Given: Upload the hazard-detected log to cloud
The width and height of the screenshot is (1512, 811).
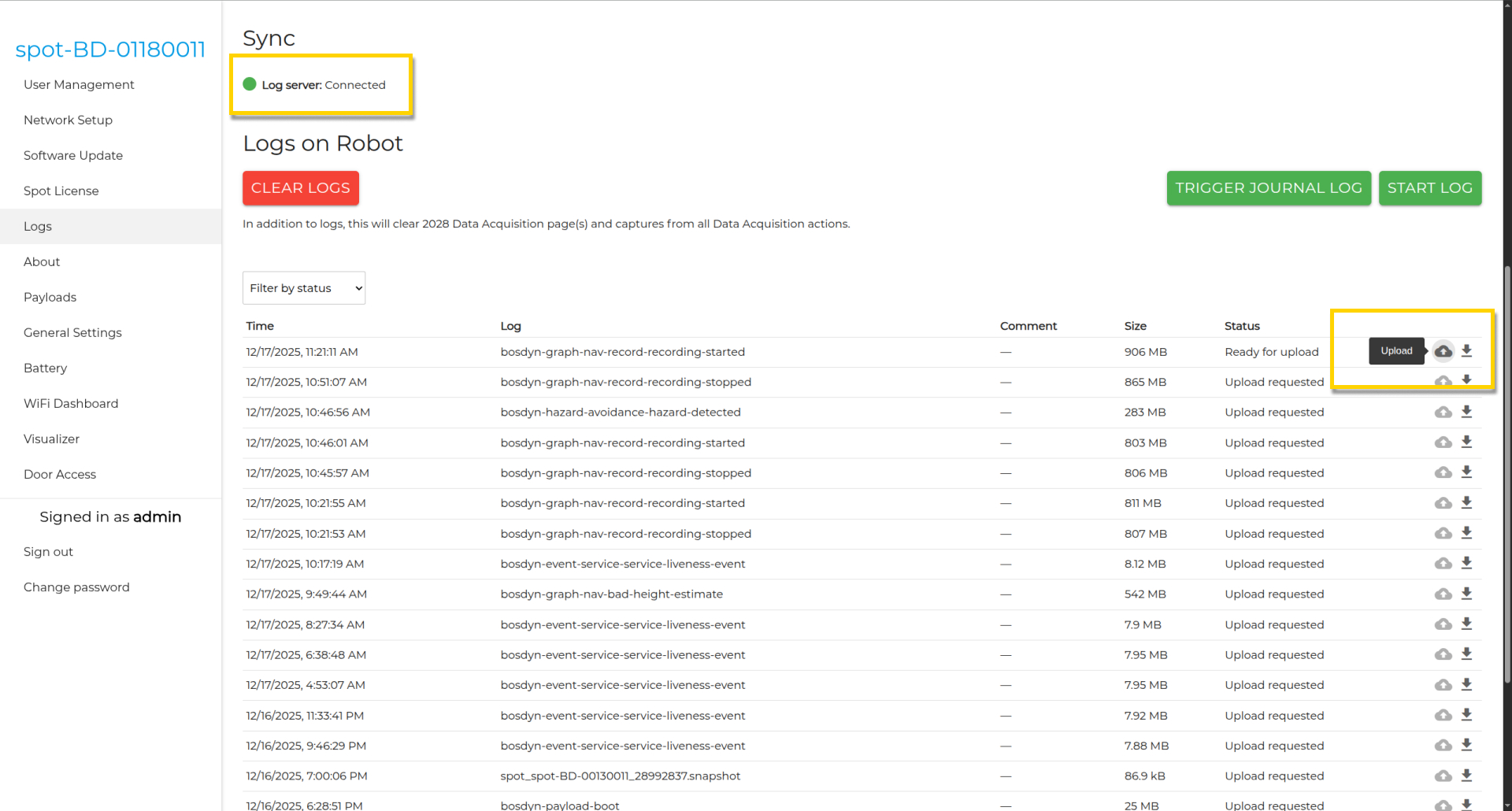Looking at the screenshot, I should click(1443, 412).
